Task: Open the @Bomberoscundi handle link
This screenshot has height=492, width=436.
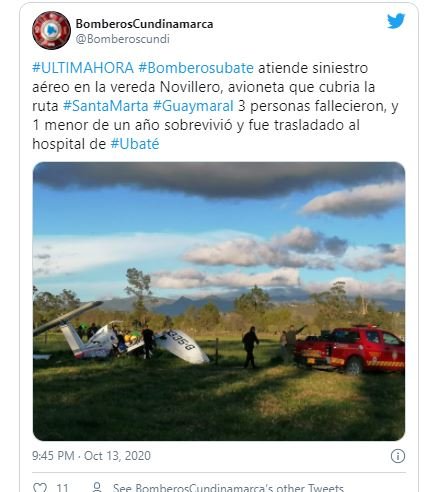Action: (x=123, y=39)
